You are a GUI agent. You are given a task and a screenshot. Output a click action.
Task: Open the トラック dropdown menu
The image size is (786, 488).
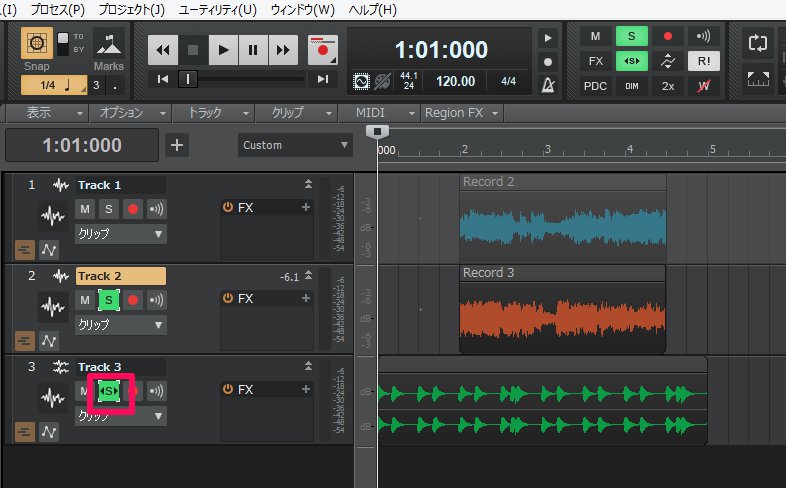214,113
